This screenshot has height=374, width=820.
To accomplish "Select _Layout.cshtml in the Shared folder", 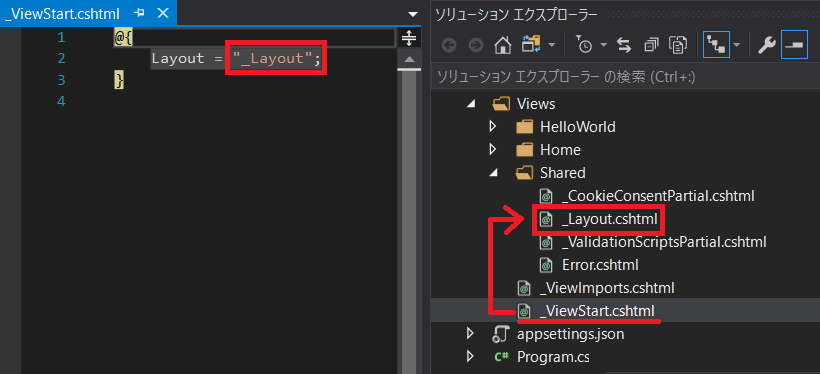I will (x=609, y=220).
